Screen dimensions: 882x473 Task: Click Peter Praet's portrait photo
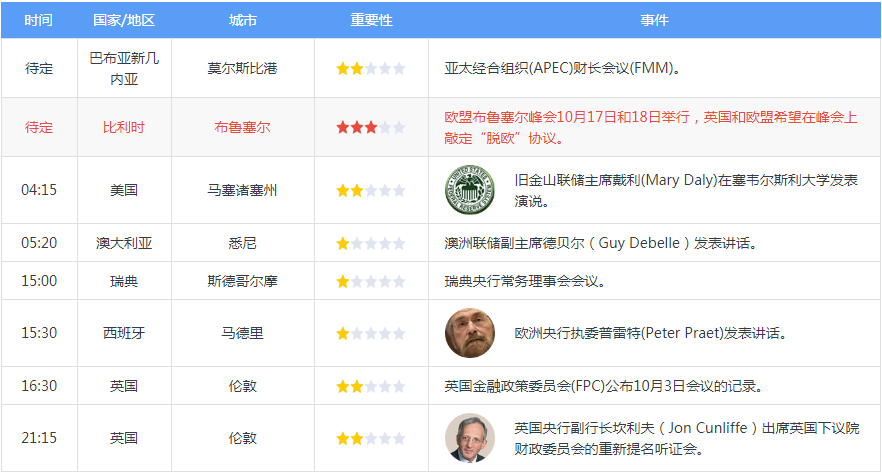point(469,333)
